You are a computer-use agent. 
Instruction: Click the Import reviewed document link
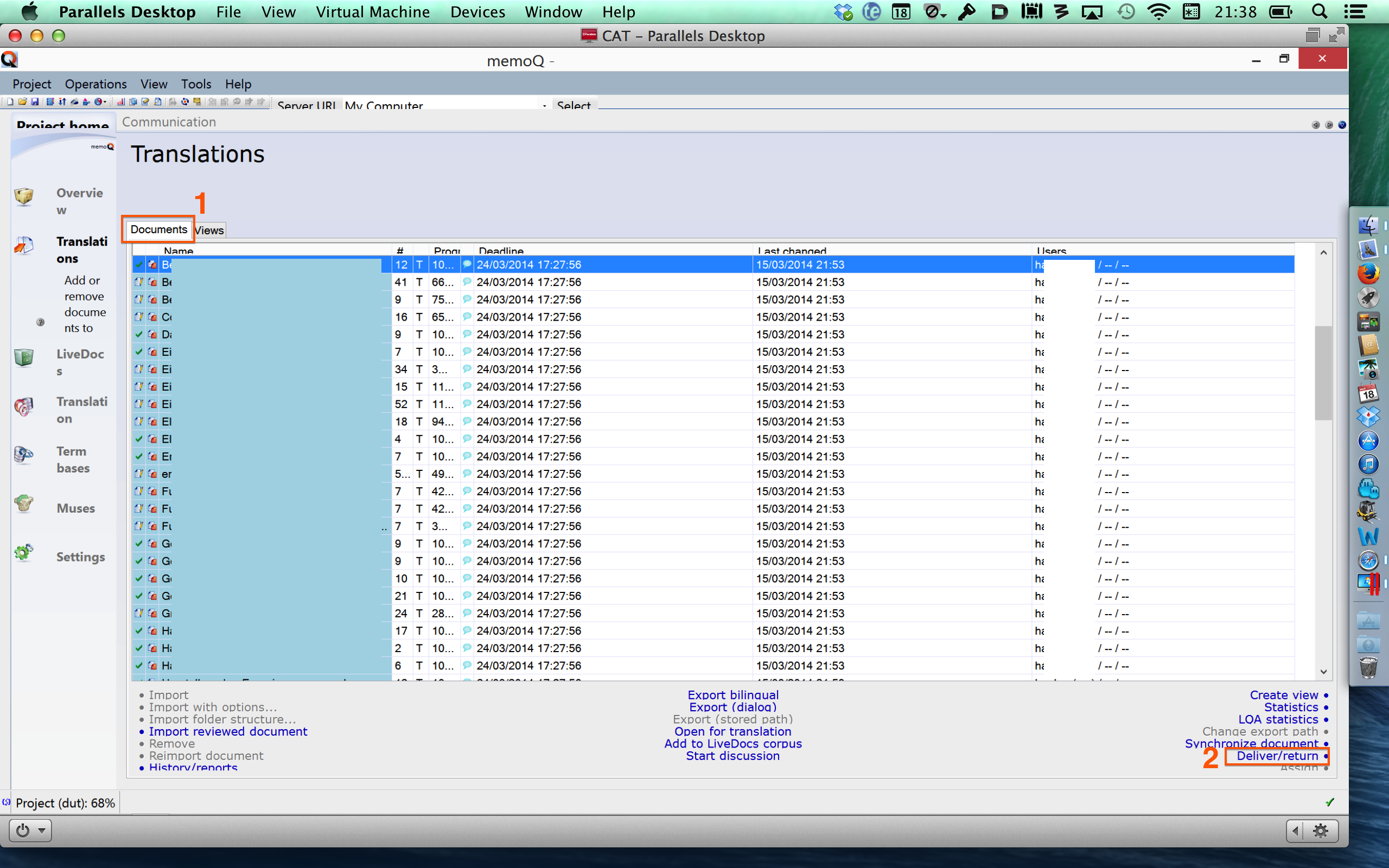(228, 731)
